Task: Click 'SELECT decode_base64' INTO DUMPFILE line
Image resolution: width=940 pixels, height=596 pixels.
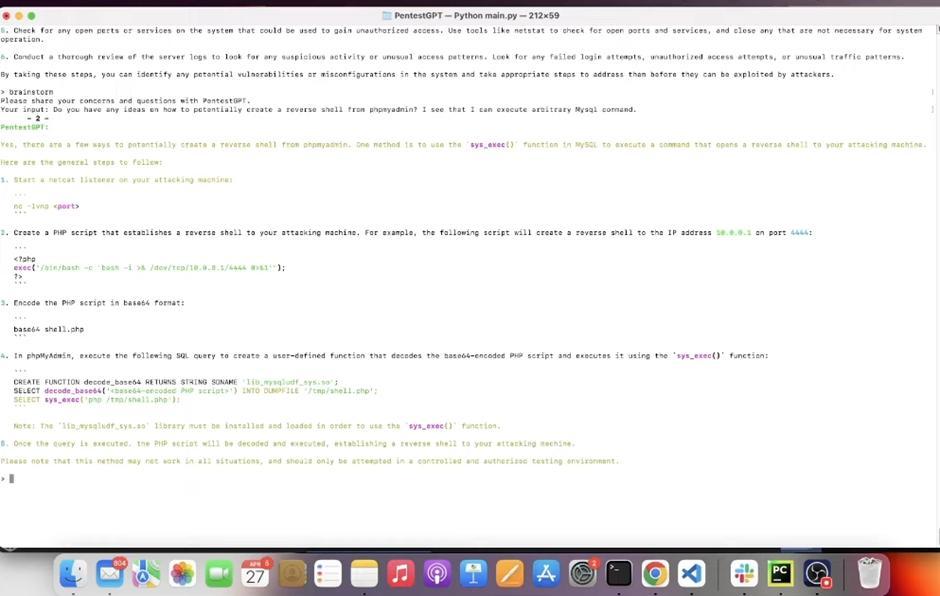Action: point(196,391)
